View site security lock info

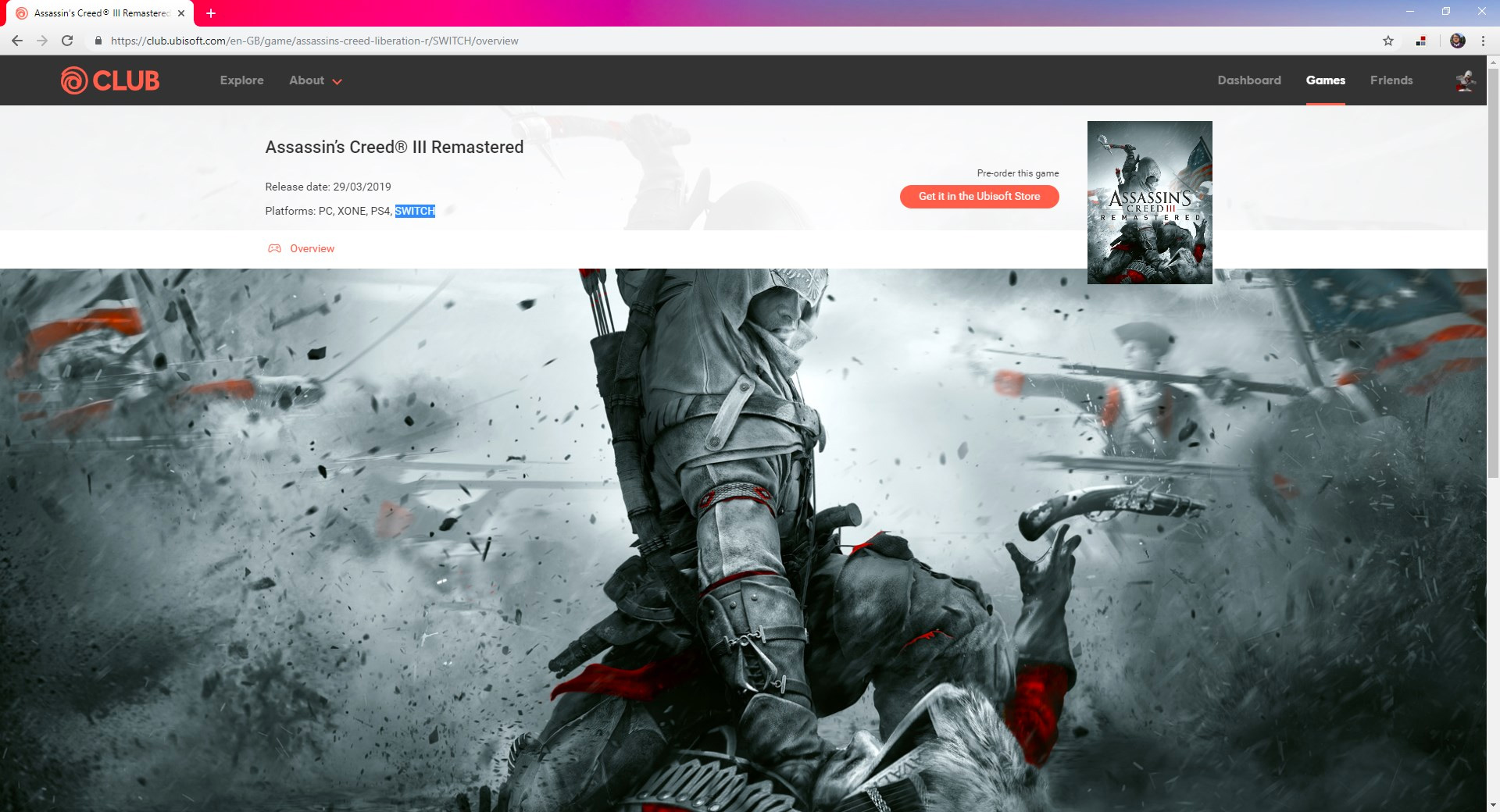(x=98, y=41)
